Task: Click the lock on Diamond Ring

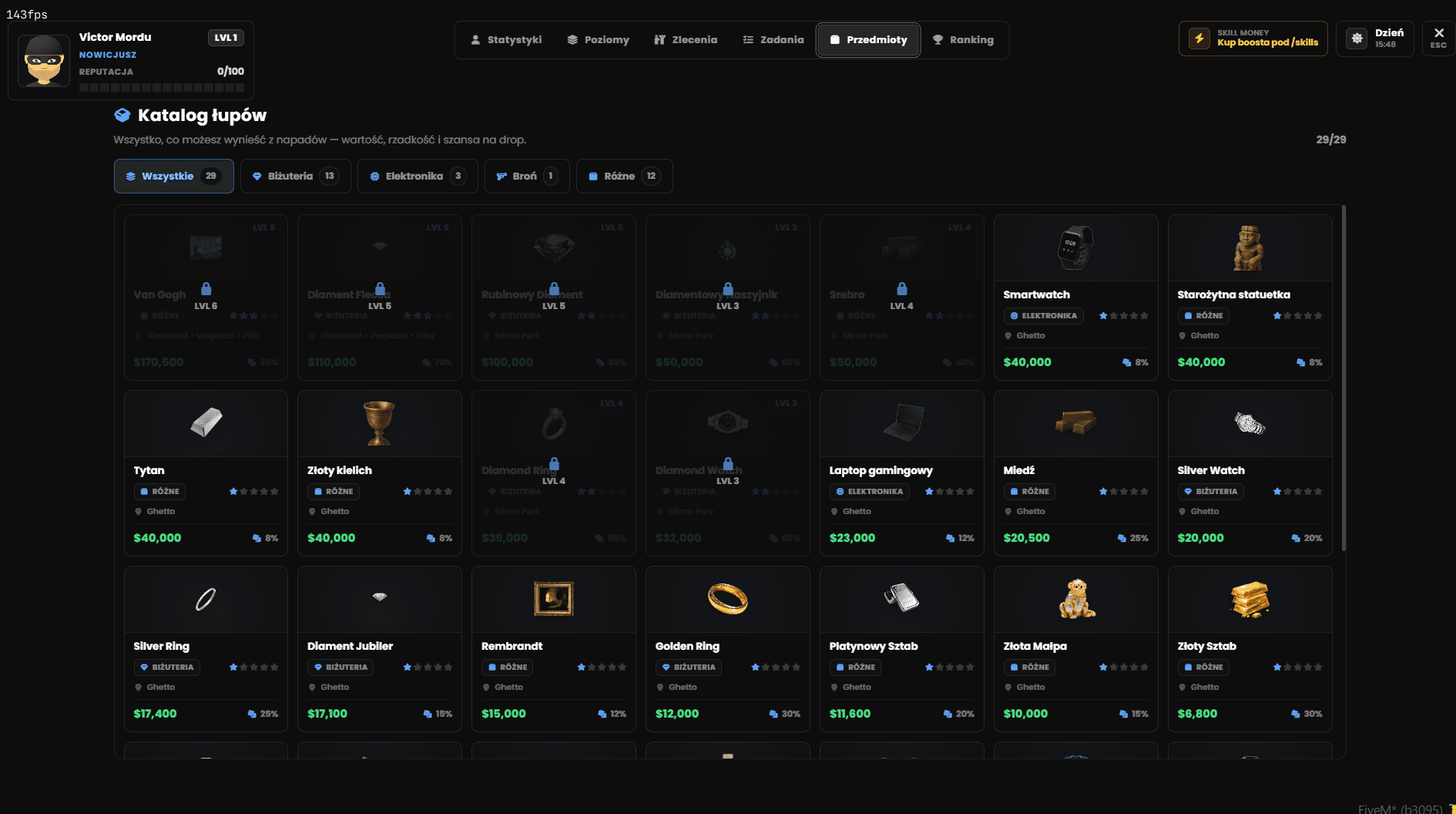Action: 554,464
